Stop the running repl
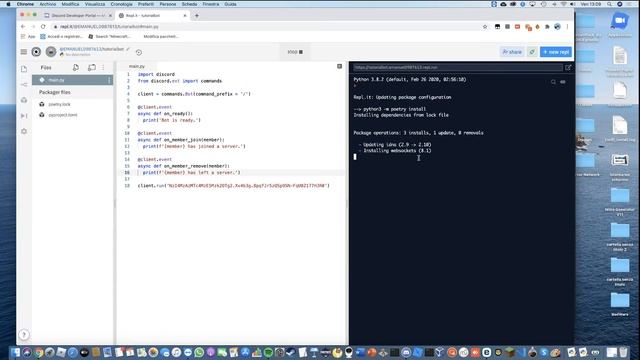Screen dimensions: 640x360 tap(295, 52)
